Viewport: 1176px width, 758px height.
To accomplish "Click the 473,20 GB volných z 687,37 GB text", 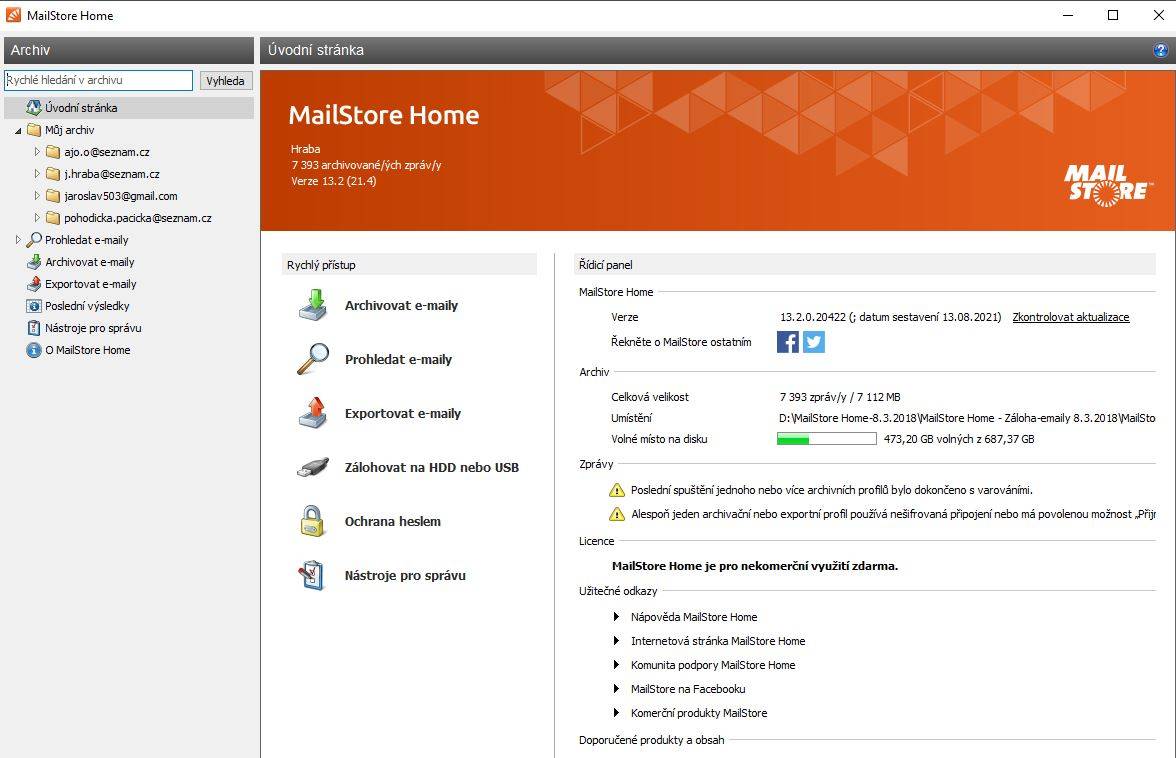I will pyautogui.click(x=959, y=439).
